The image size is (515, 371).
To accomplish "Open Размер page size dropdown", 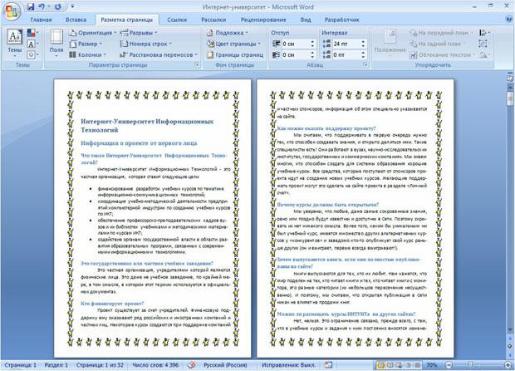I will tap(86, 44).
